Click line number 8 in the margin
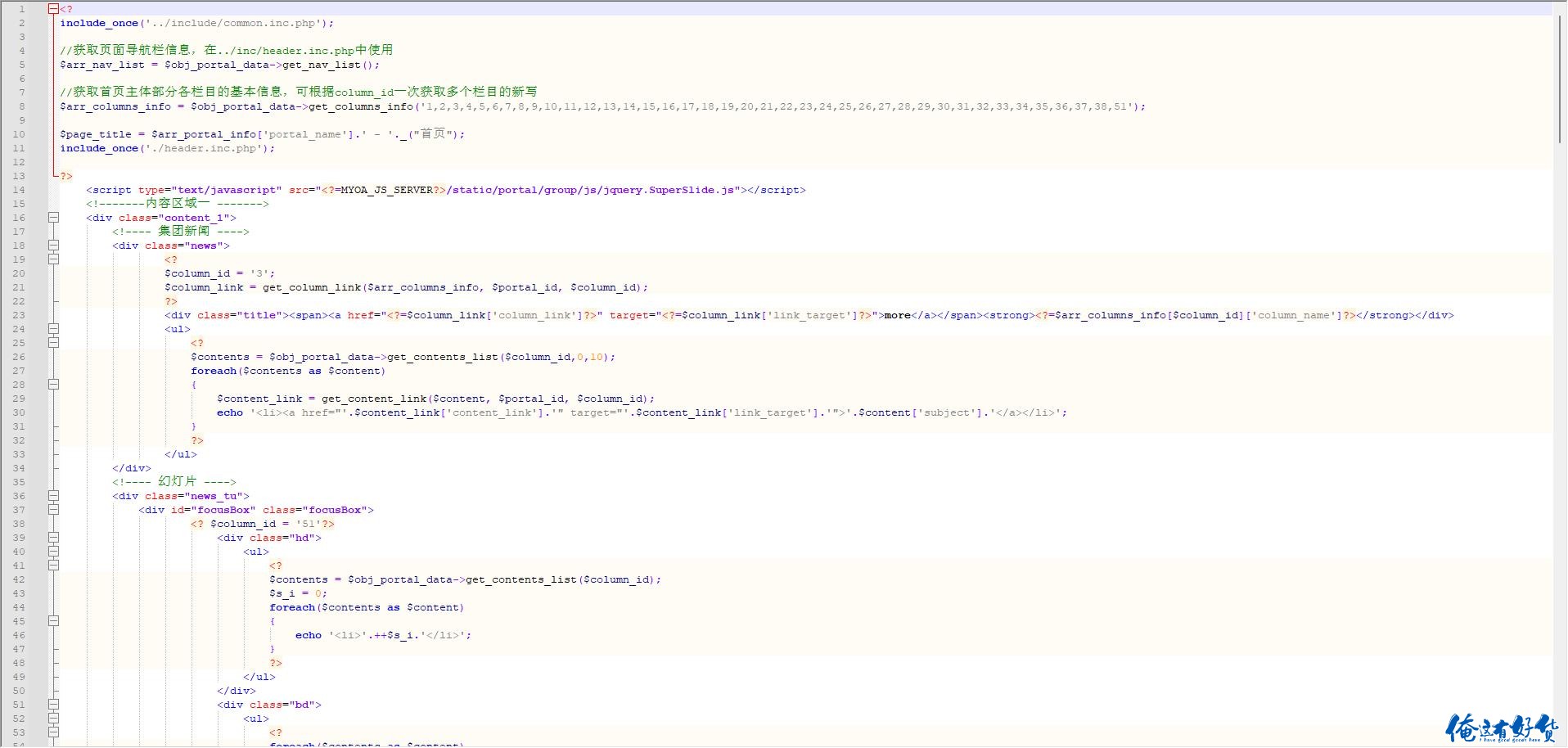Screen dimensions: 1568x748 pos(22,106)
